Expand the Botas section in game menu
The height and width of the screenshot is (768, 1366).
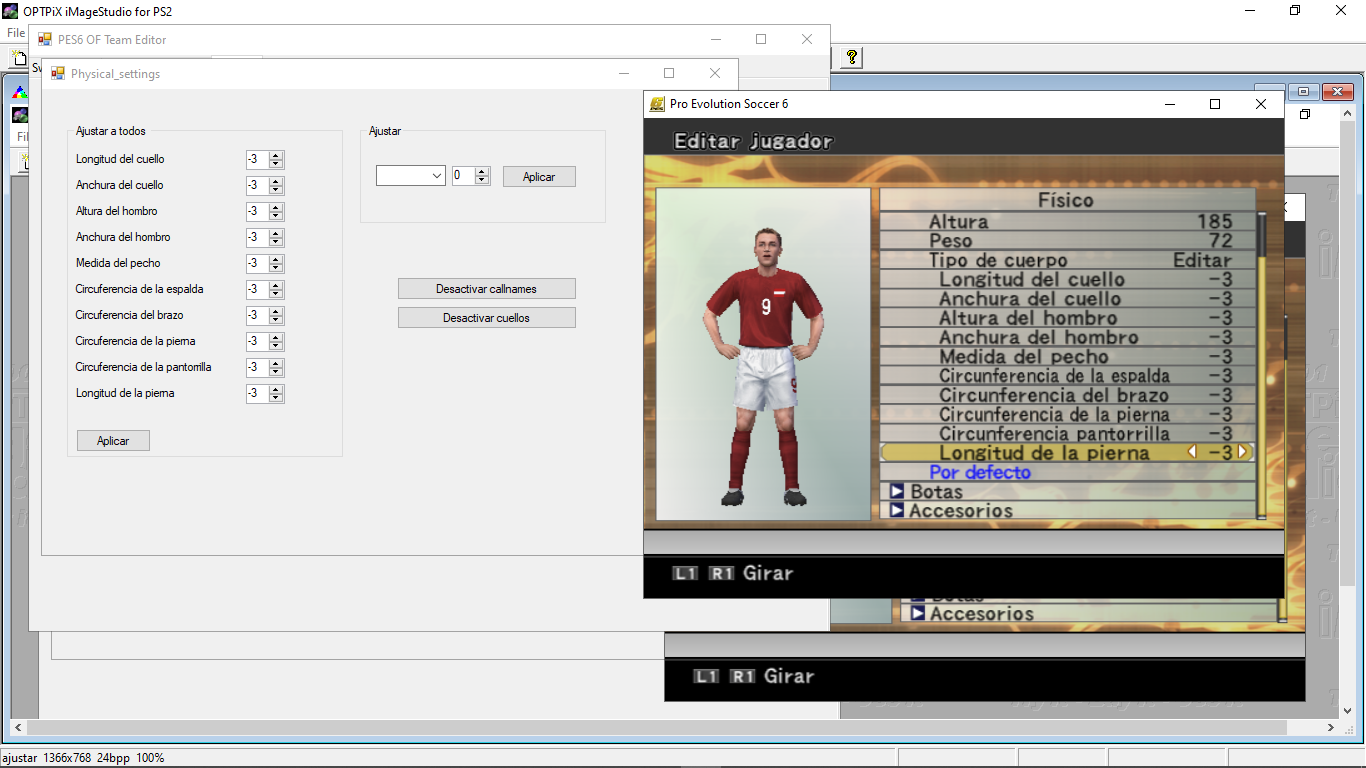pos(897,491)
